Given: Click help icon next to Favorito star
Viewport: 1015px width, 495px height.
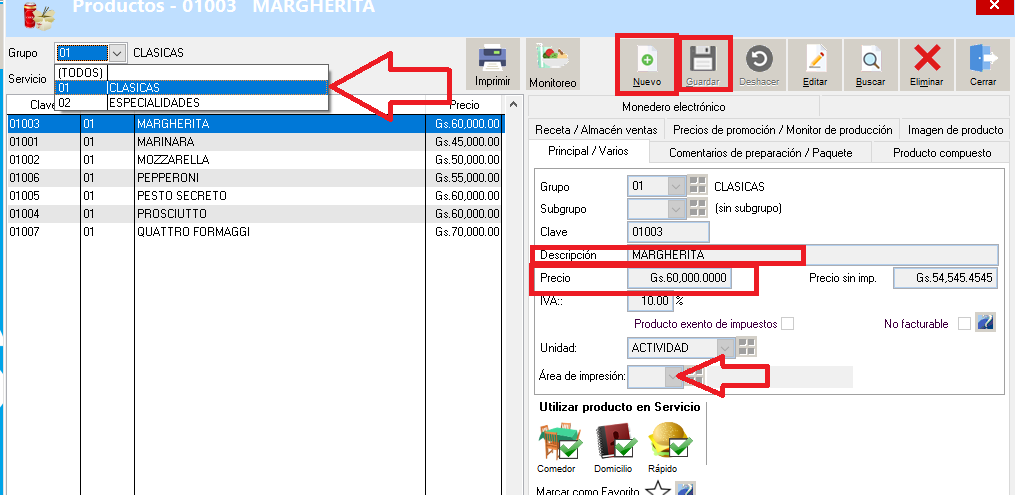Looking at the screenshot, I should coord(686,490).
